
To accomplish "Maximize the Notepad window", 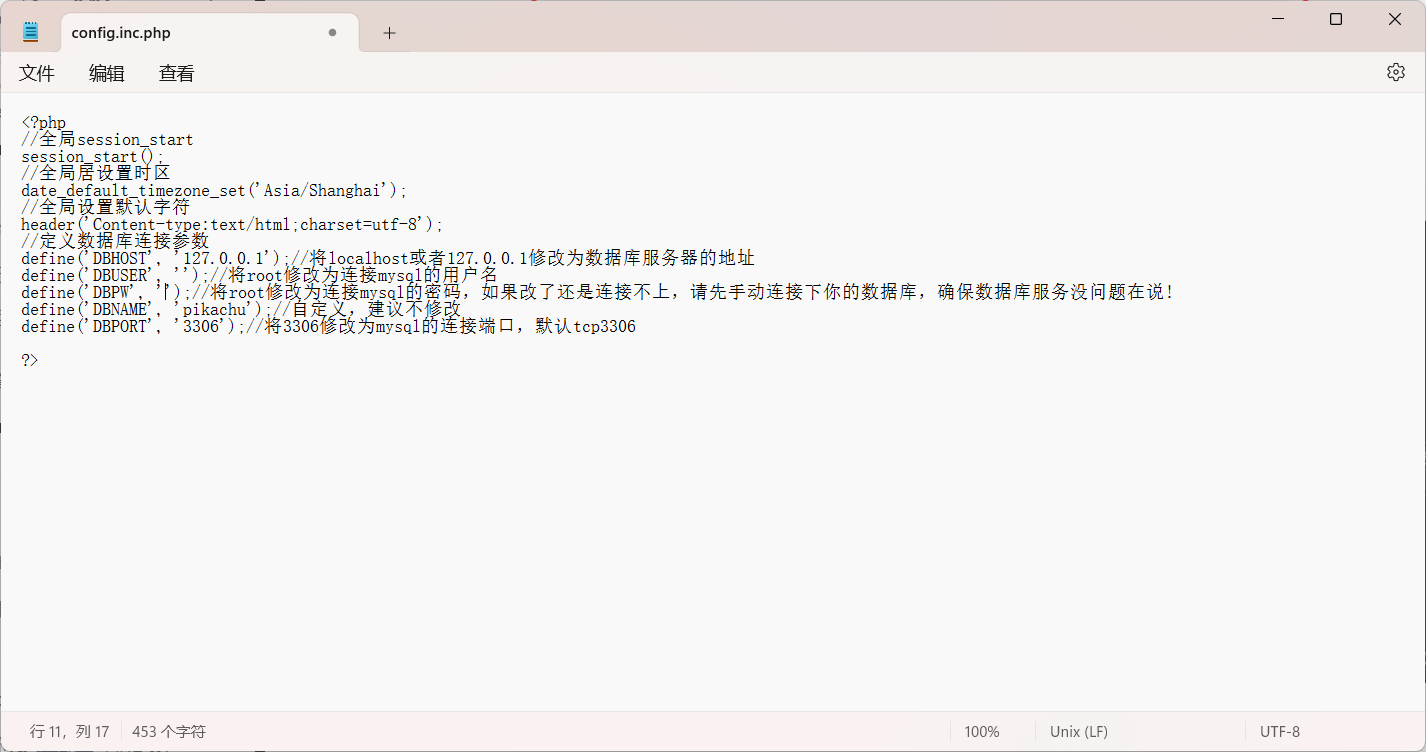I will [x=1336, y=19].
